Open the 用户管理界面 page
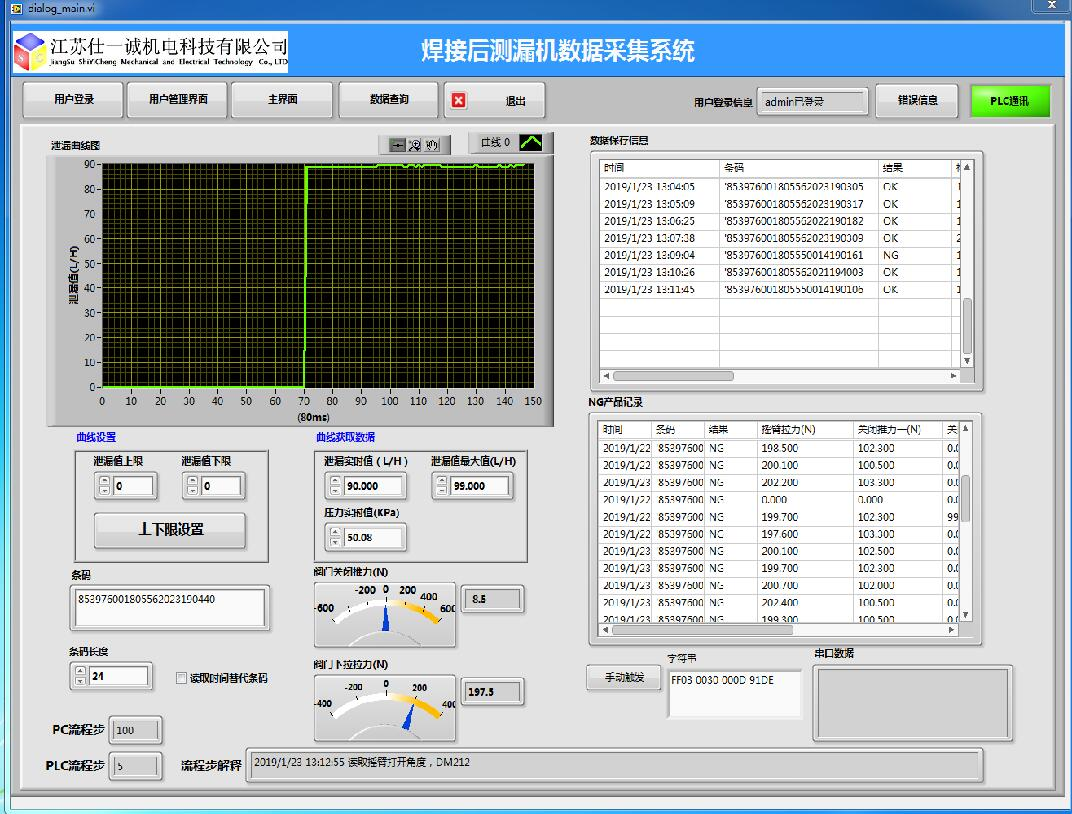 pos(178,100)
